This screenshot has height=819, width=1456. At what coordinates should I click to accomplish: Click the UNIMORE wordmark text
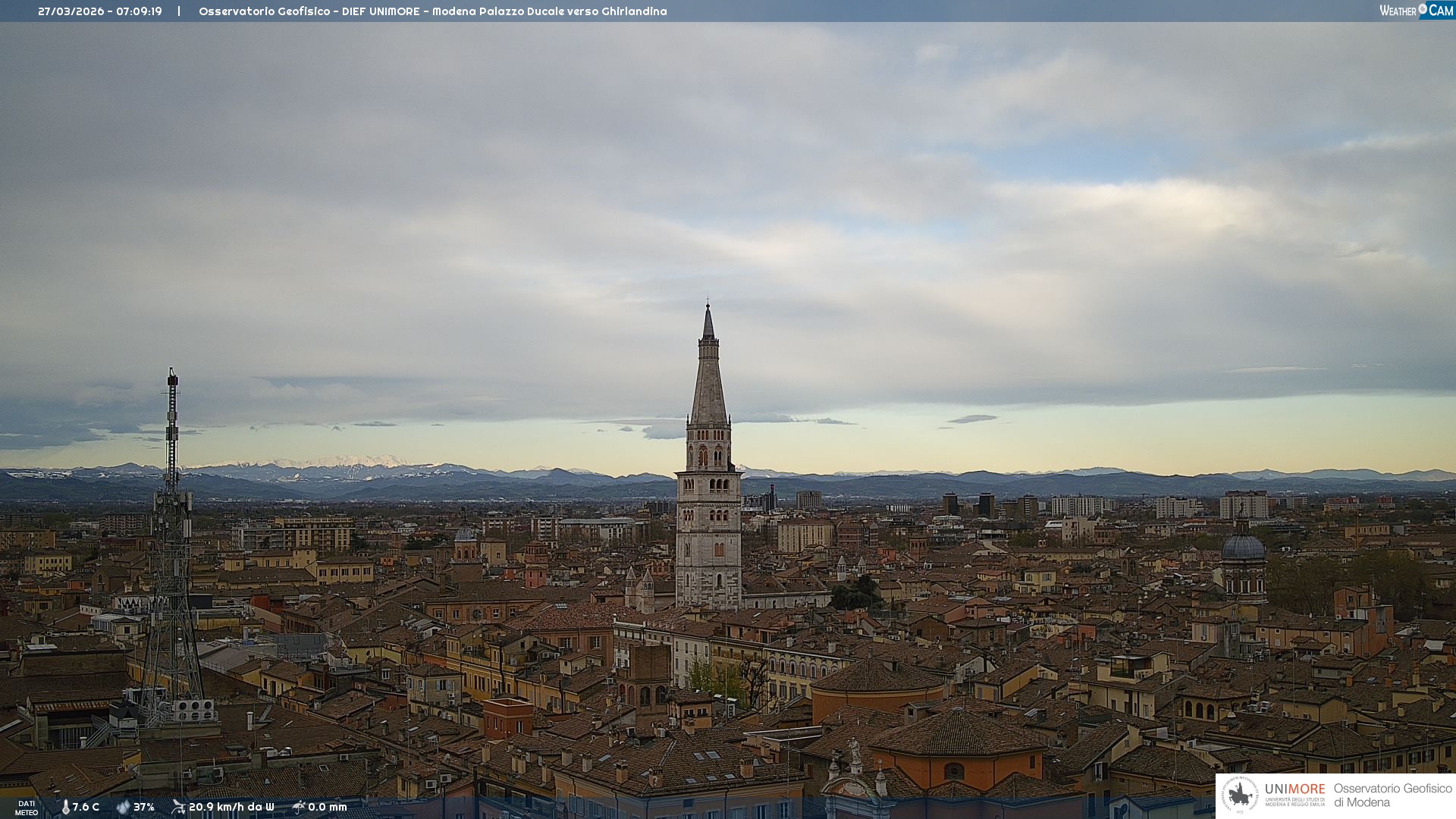[x=1294, y=789]
